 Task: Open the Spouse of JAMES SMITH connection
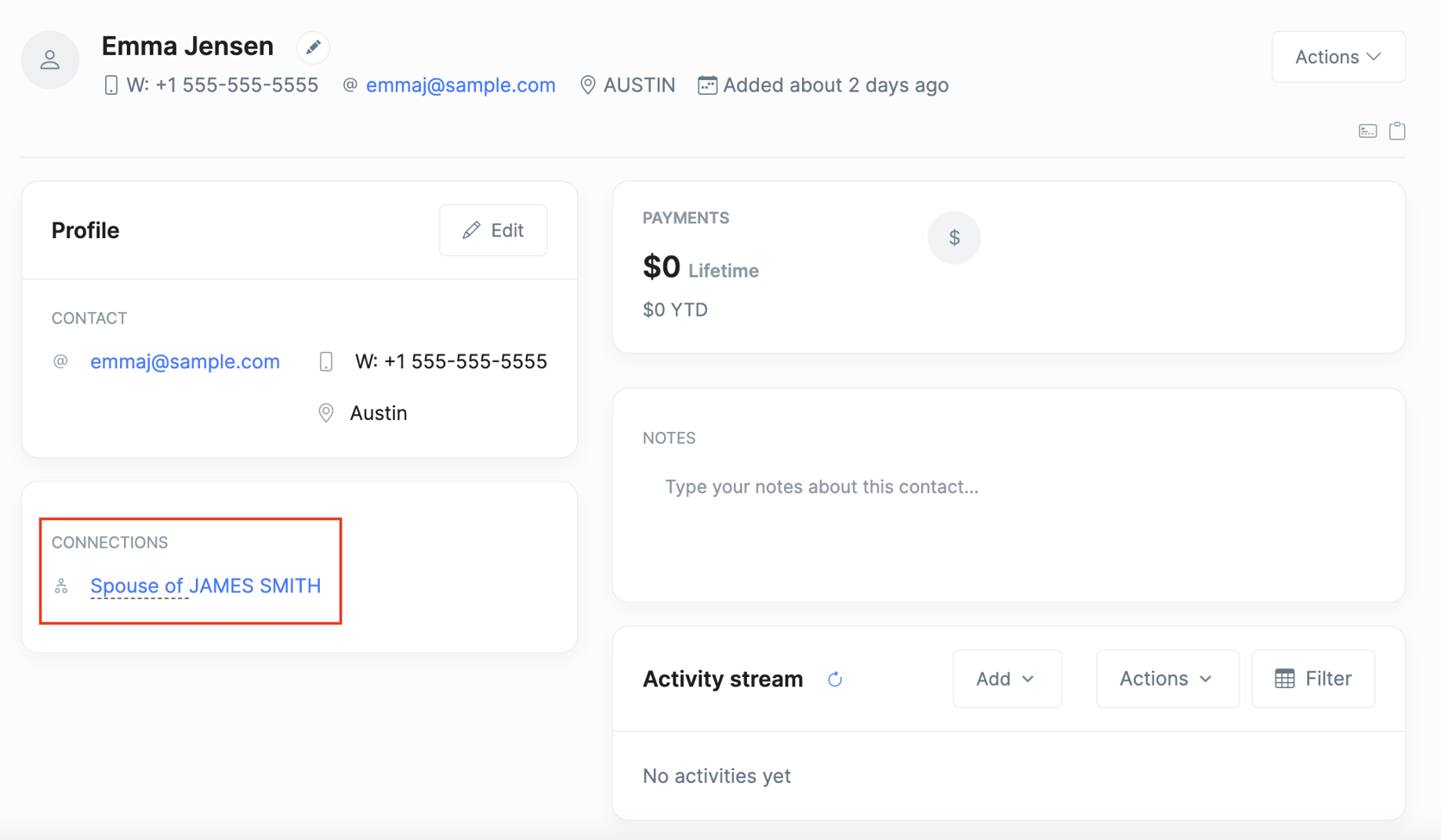205,586
